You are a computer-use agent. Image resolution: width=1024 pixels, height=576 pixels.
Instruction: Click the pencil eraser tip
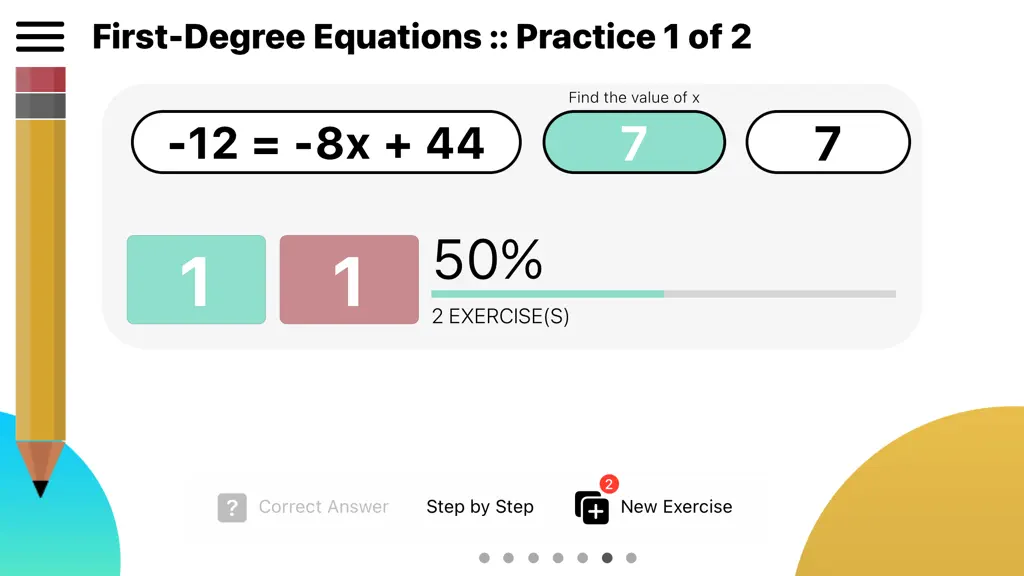coord(40,79)
